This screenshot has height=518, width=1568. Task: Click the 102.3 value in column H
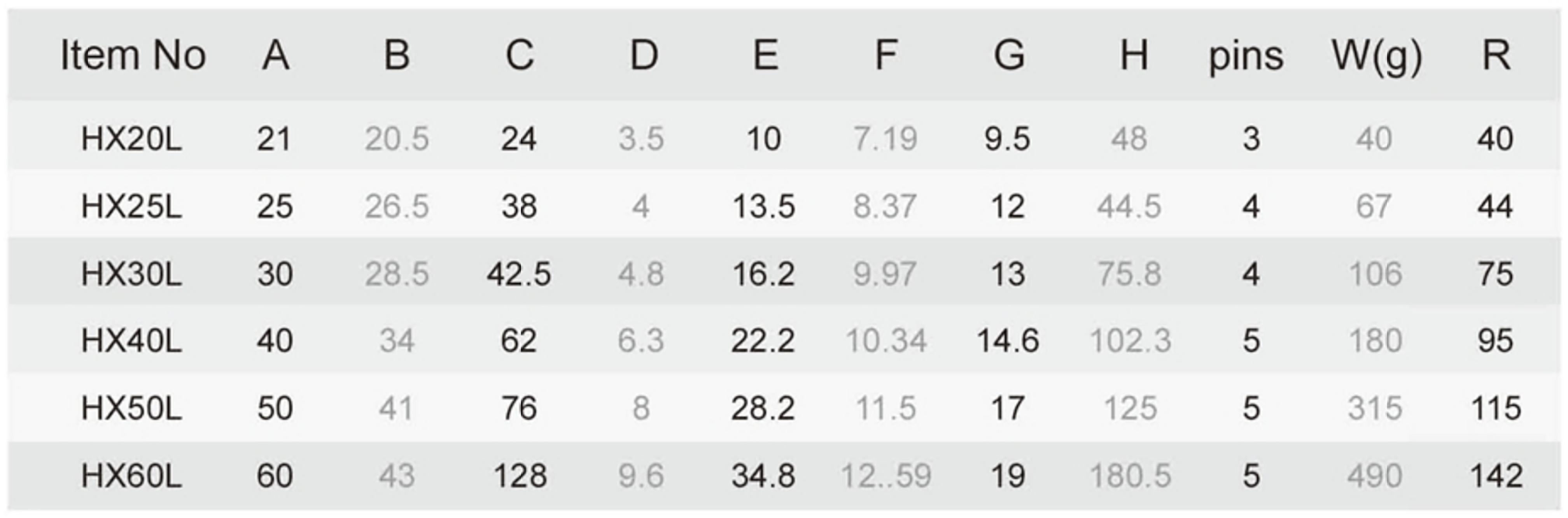tap(1130, 341)
